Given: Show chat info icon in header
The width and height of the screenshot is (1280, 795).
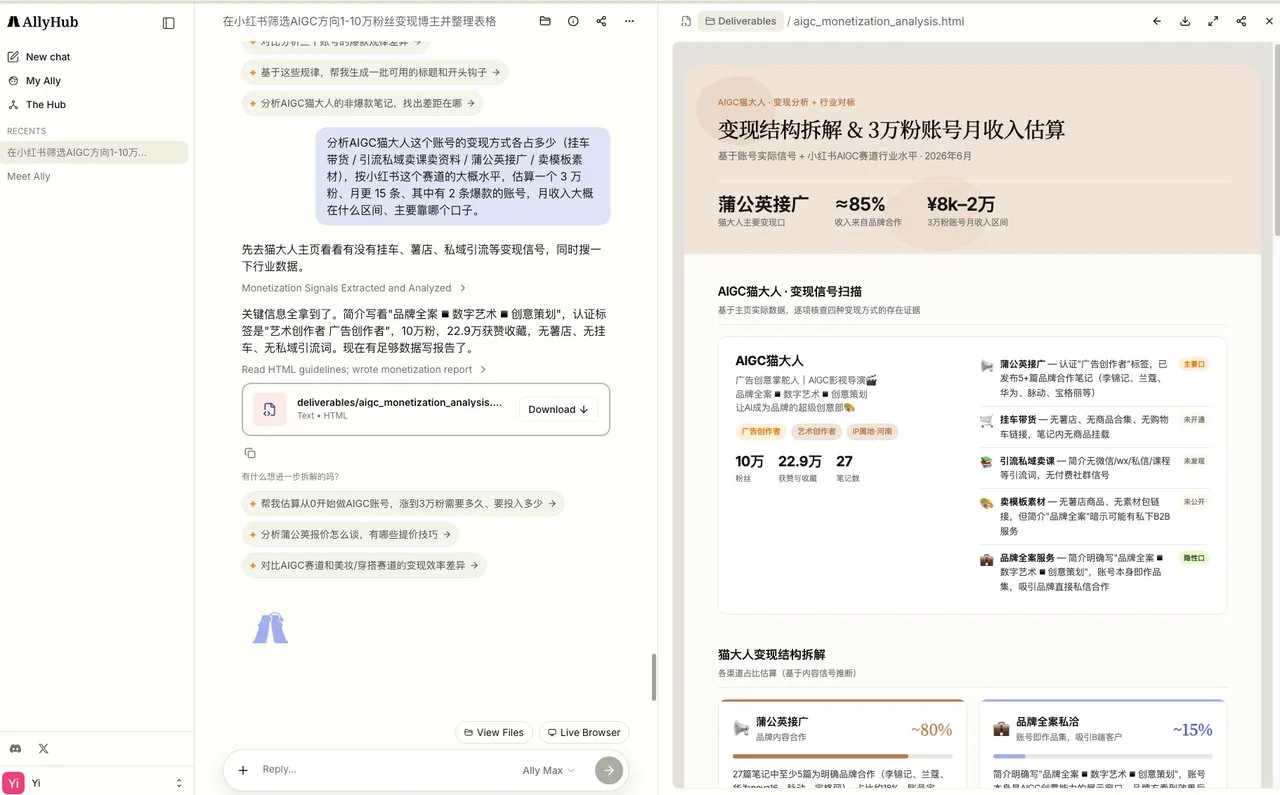Looking at the screenshot, I should coord(573,21).
